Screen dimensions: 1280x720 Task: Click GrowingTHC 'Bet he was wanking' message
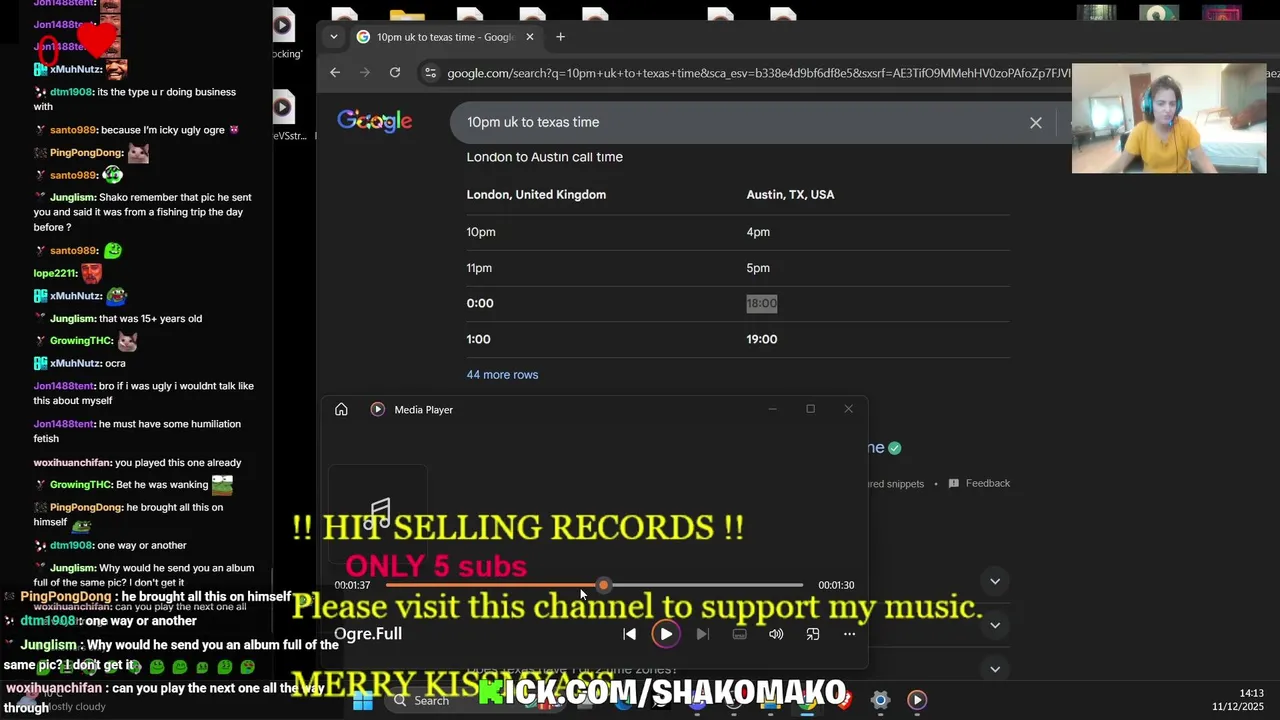134,485
